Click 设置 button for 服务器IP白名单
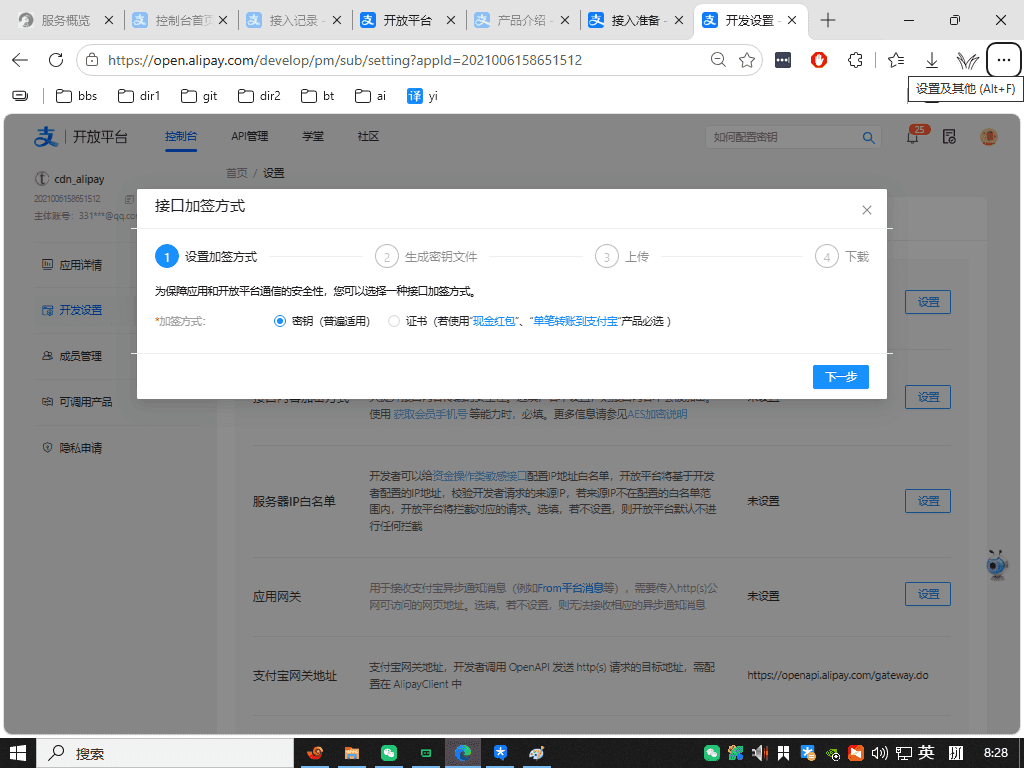The image size is (1024, 768). (x=928, y=501)
